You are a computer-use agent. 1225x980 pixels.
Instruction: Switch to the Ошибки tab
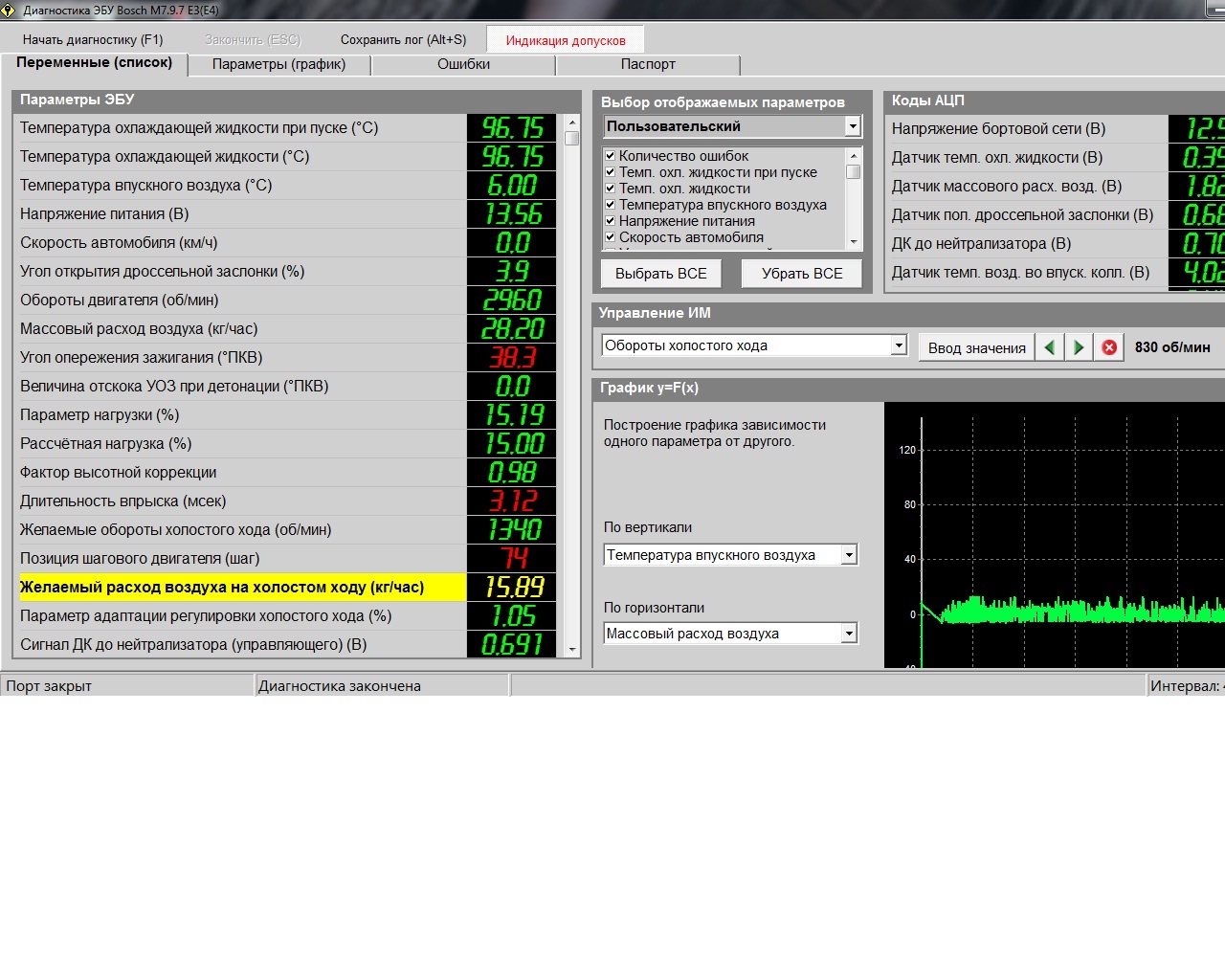(x=463, y=64)
